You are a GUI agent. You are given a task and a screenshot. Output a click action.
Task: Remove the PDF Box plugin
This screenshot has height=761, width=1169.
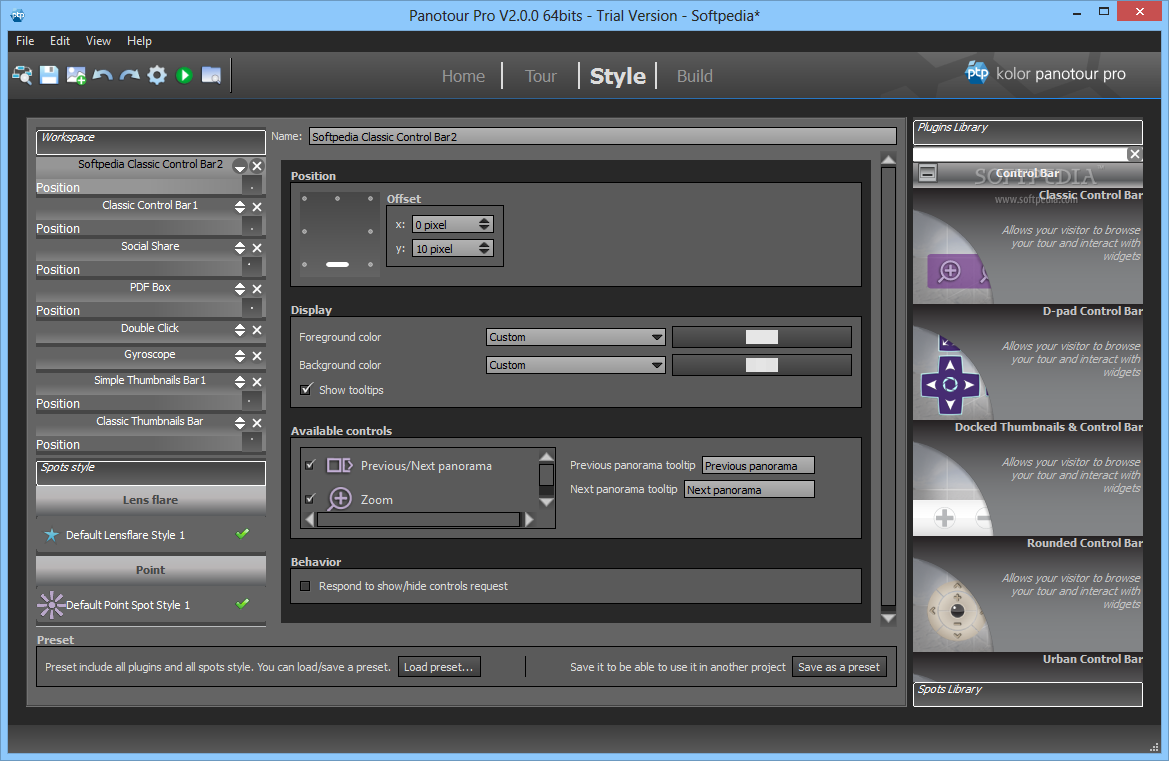(256, 289)
